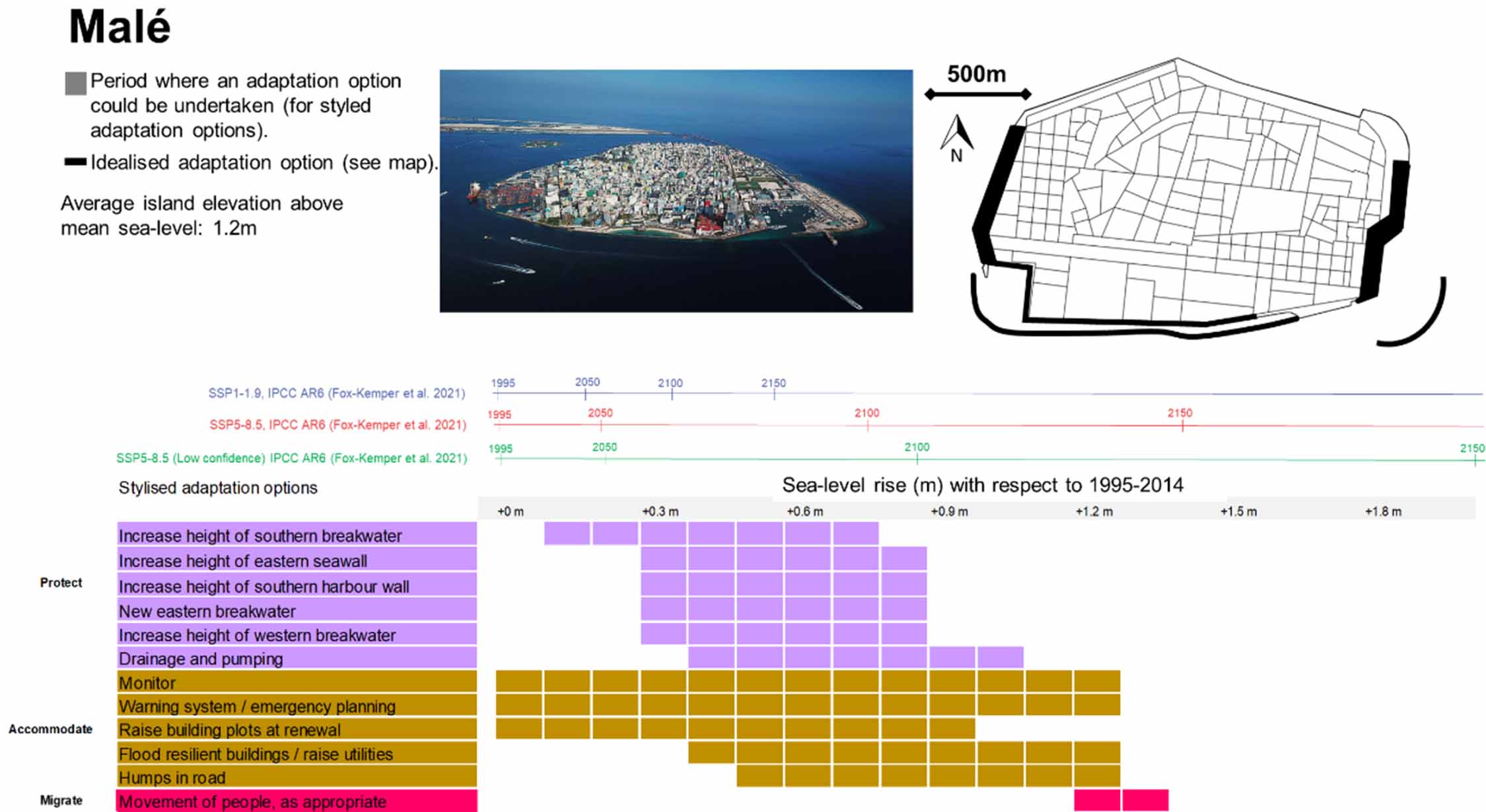
Task: Click the grey legend square swatch
Action: point(76,84)
